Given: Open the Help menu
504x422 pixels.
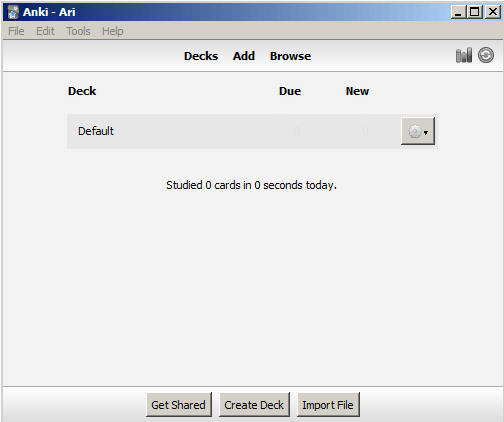Looking at the screenshot, I should click(113, 31).
